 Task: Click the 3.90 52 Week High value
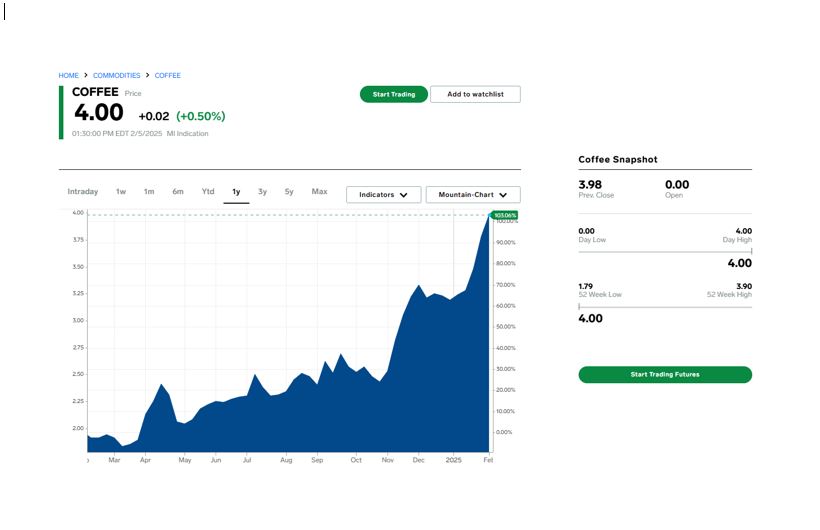coord(744,286)
